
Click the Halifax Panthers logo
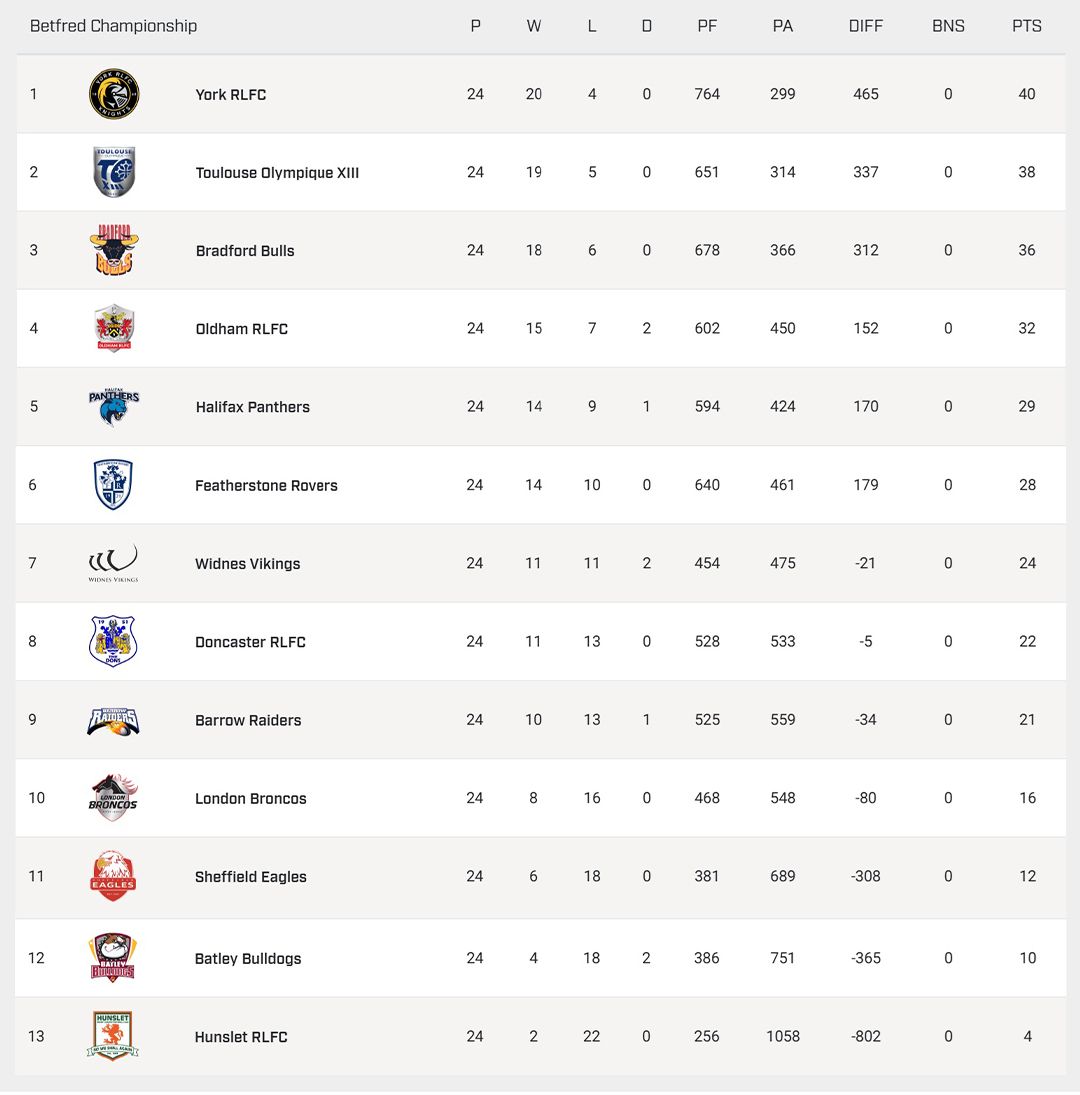[114, 406]
